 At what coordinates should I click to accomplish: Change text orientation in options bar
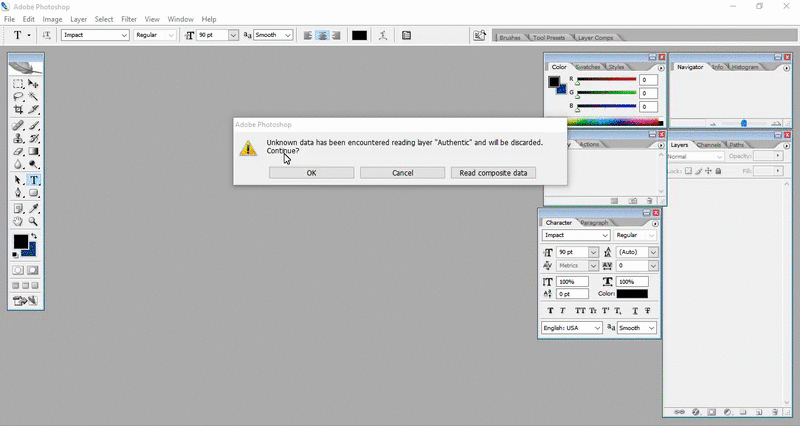[x=46, y=35]
